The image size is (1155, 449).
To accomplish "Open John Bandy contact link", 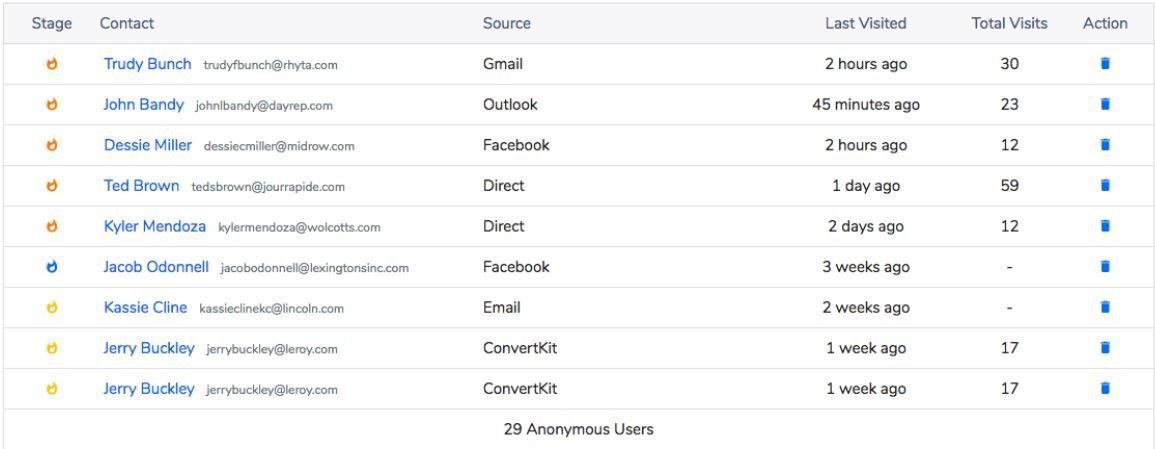I will pyautogui.click(x=143, y=105).
